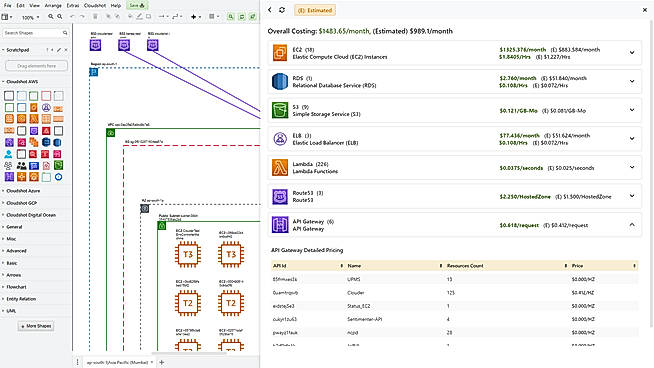The height and width of the screenshot is (368, 654).
Task: Click the ap-south-1 Asia Pacific (Mumbai) page tab
Action: click(x=117, y=363)
